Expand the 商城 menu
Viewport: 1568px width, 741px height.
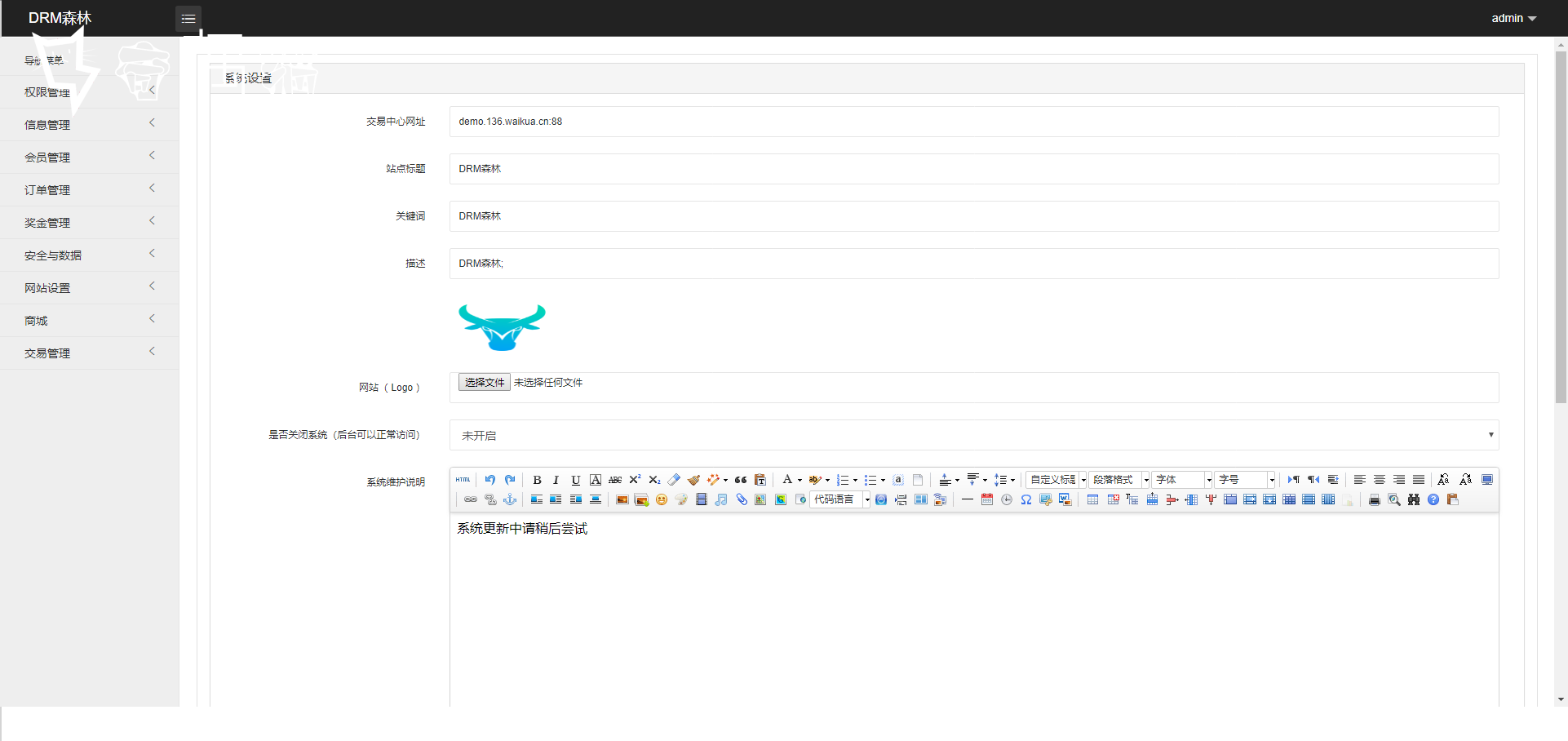89,320
